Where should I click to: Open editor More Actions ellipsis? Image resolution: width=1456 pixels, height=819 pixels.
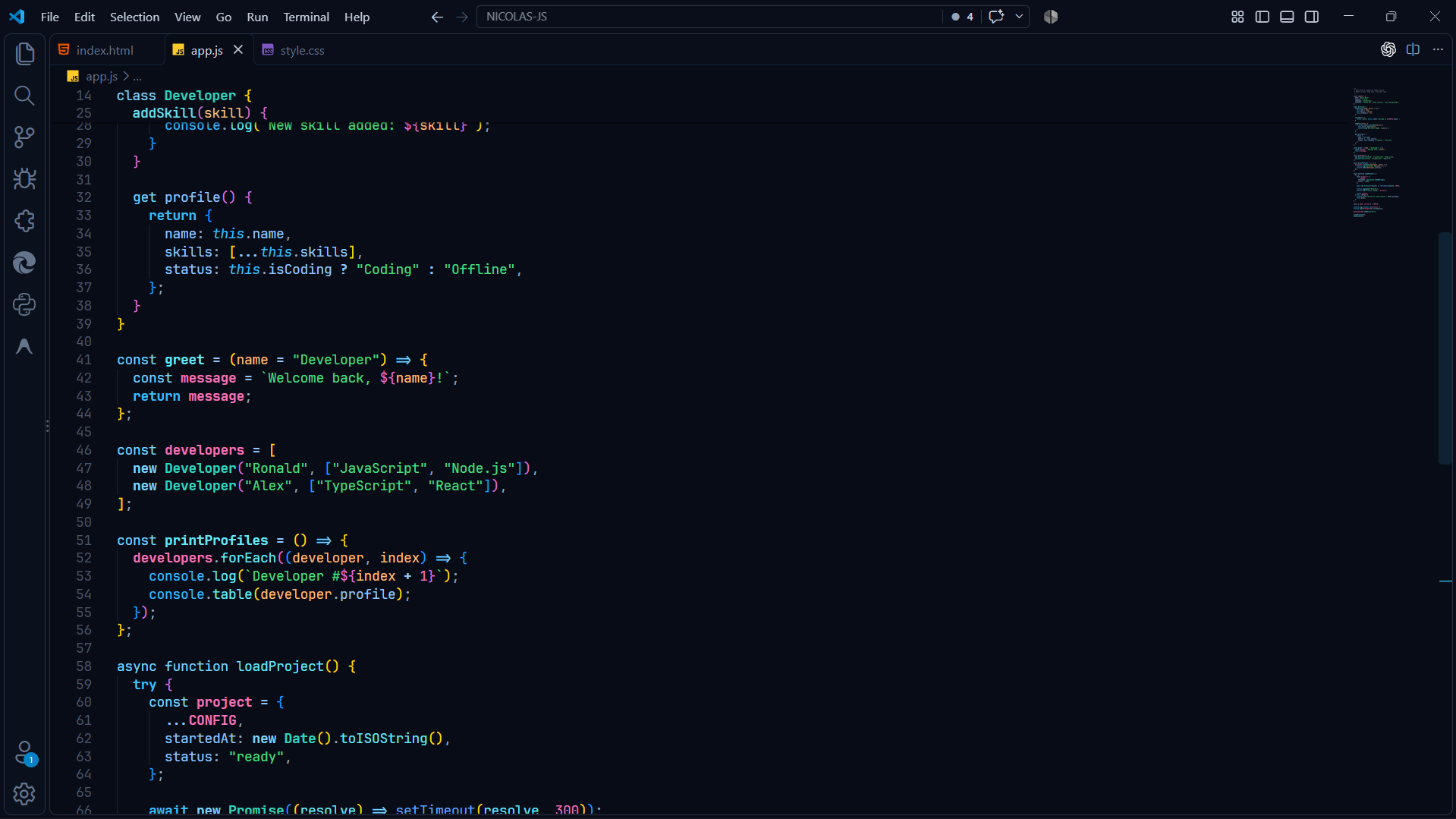(x=1438, y=49)
